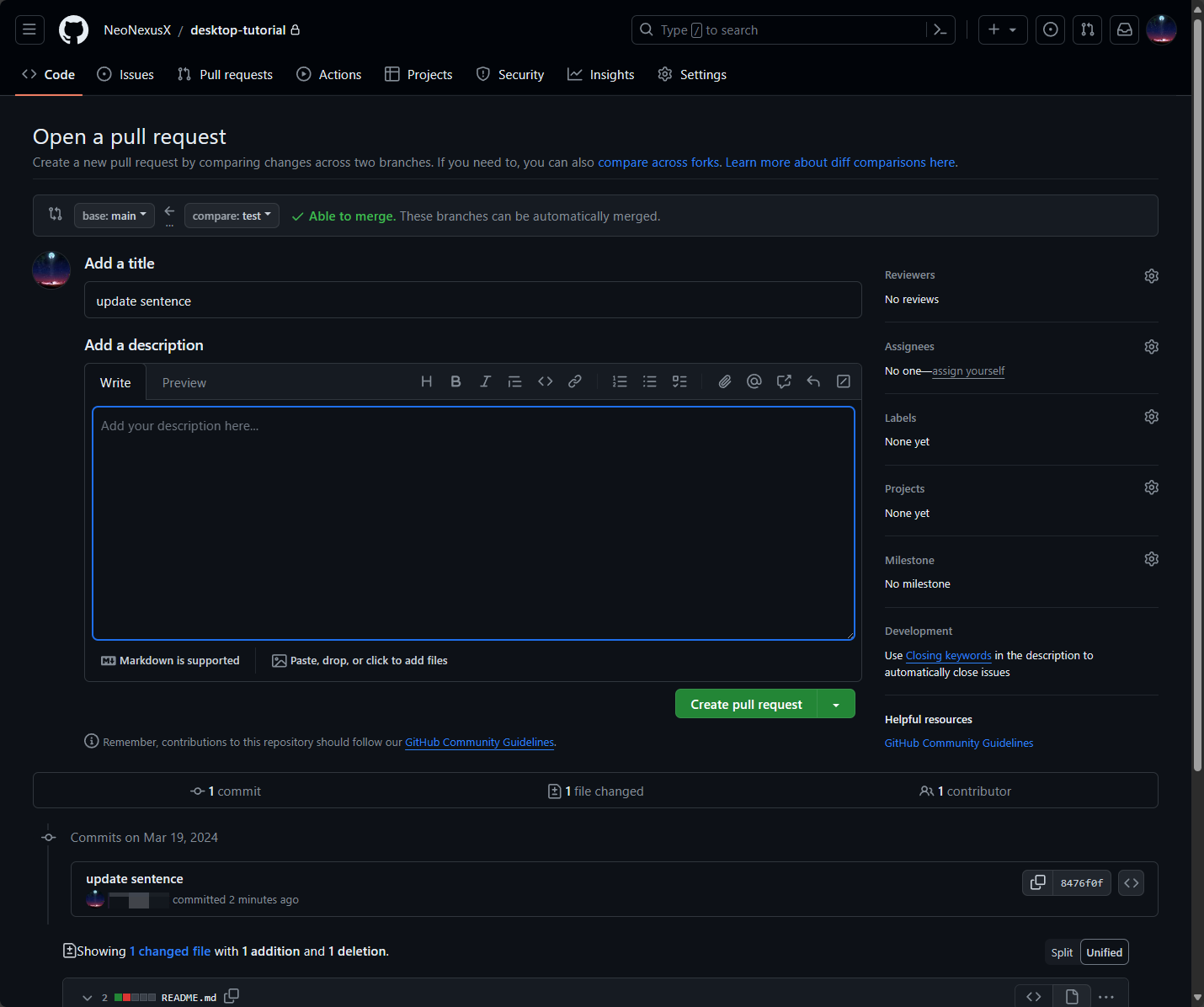Edit Milestone with gear icon
Image resolution: width=1204 pixels, height=1007 pixels.
(x=1151, y=559)
